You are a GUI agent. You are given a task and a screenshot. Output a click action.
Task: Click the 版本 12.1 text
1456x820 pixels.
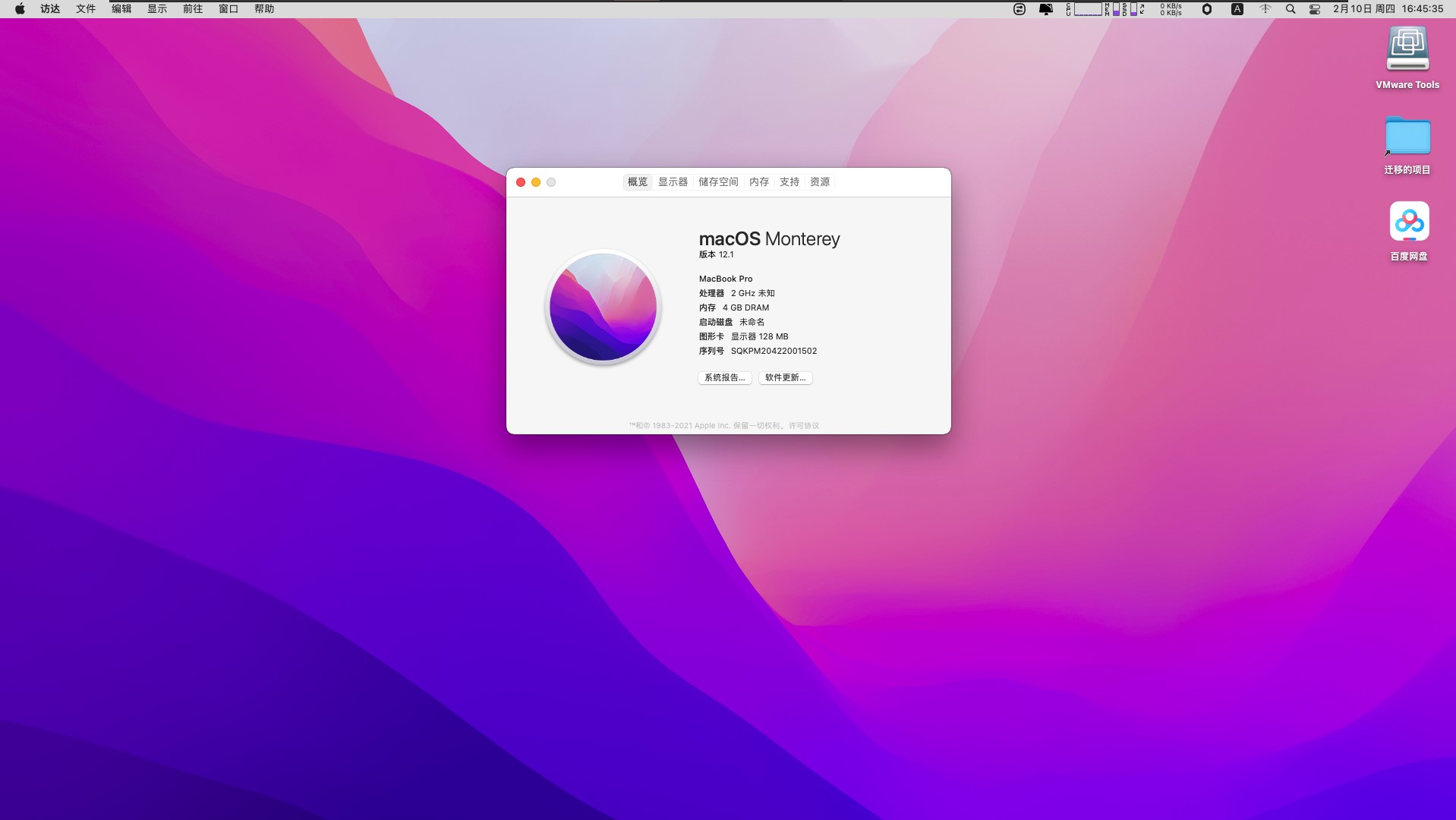click(x=717, y=254)
